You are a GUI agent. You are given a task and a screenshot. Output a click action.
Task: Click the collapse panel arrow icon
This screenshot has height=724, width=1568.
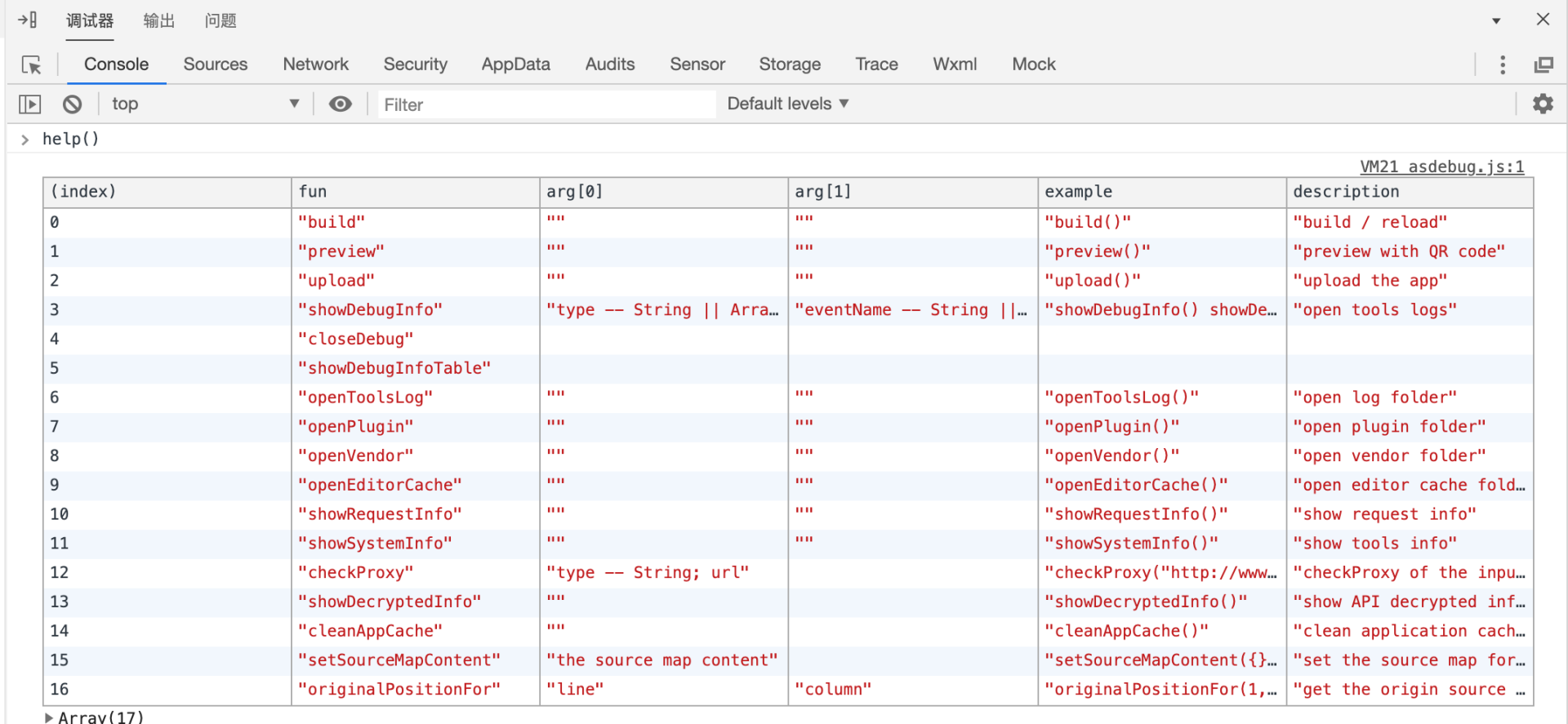pyautogui.click(x=27, y=20)
